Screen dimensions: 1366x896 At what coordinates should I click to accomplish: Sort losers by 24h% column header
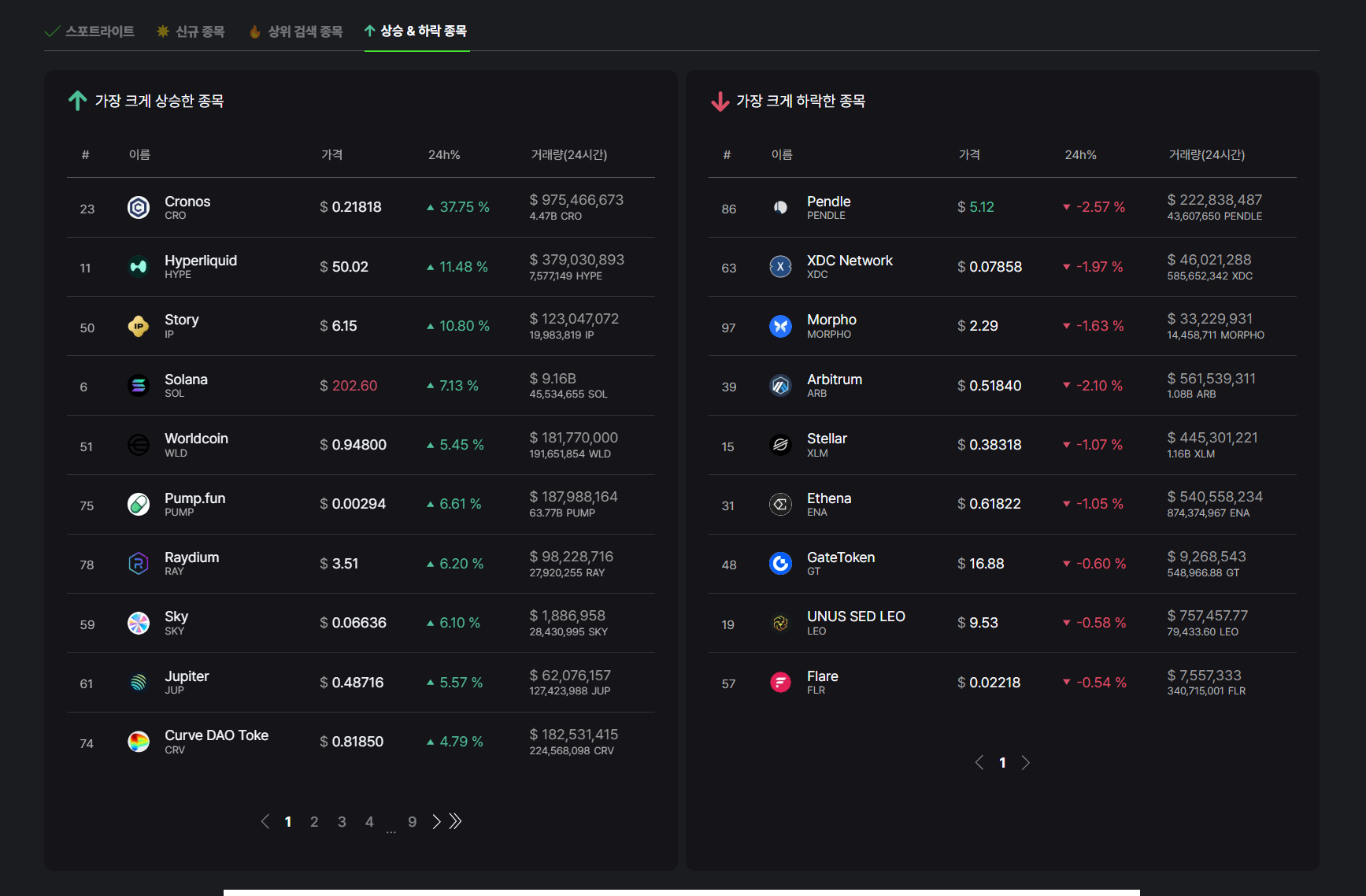click(1081, 155)
